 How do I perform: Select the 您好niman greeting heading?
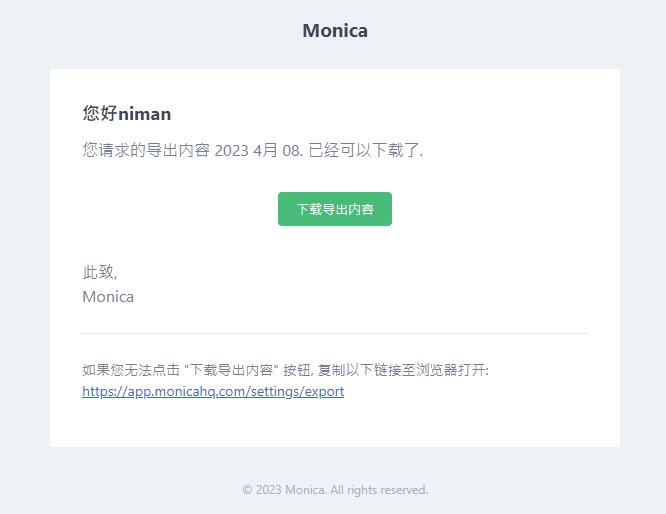[127, 114]
